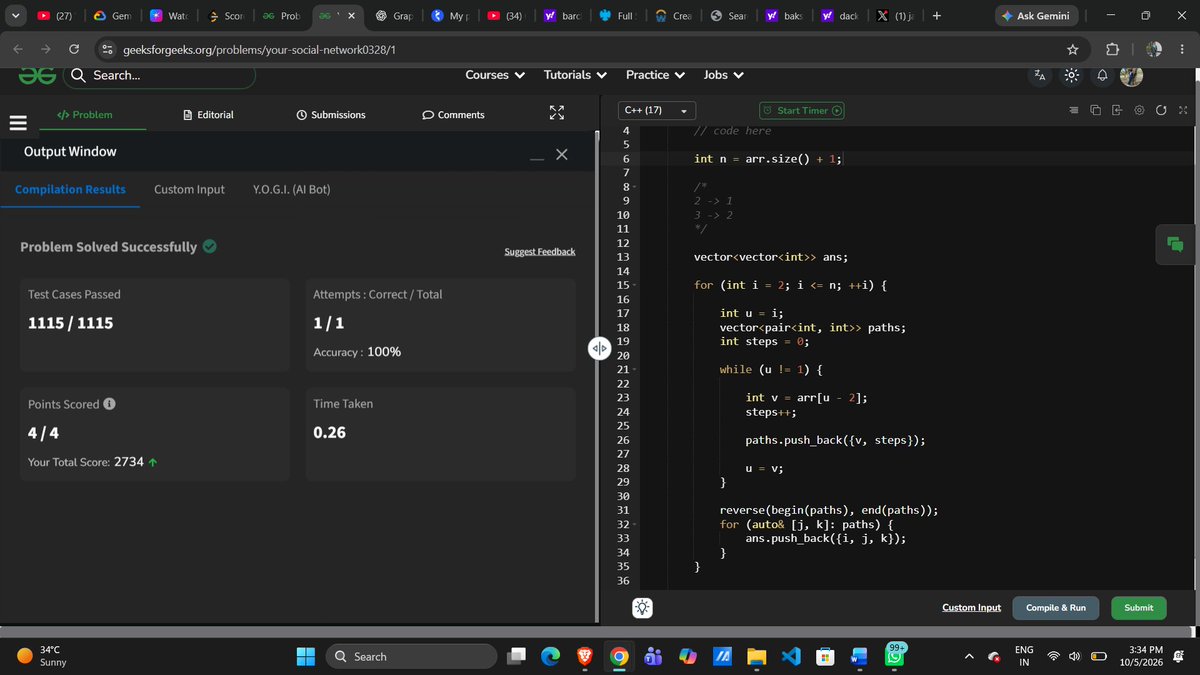
Task: Reset the code with the refresh icon
Action: click(x=1161, y=110)
